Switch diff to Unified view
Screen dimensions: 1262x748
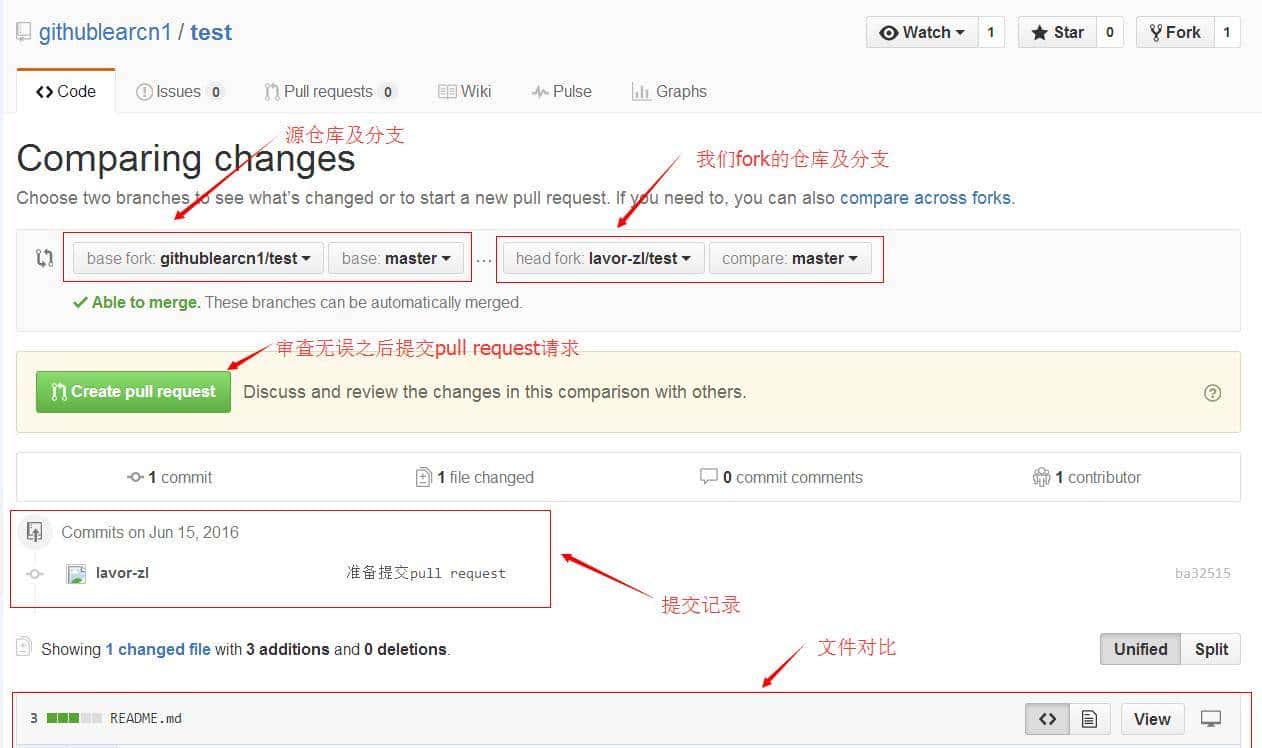1140,649
